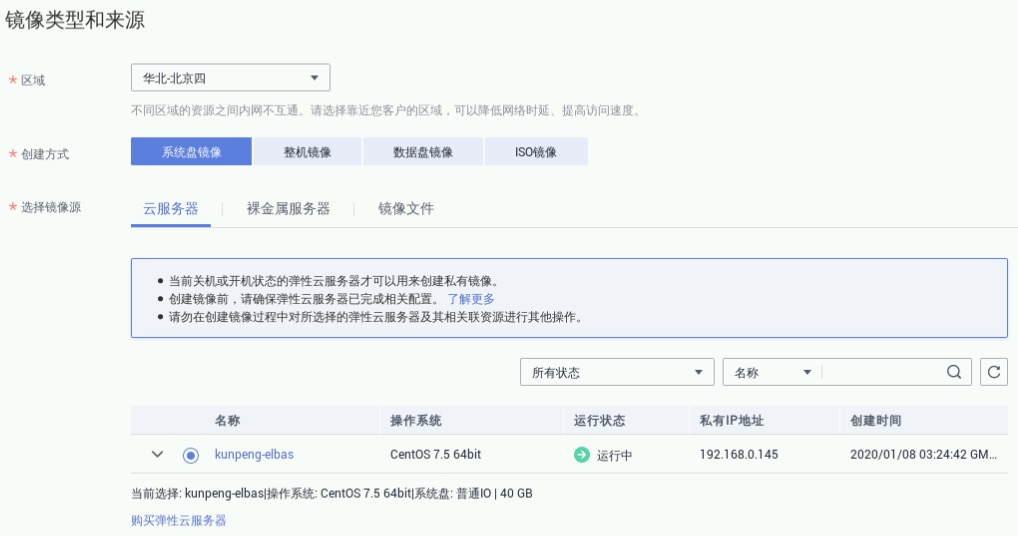Click the search magnifier icon

(x=953, y=372)
